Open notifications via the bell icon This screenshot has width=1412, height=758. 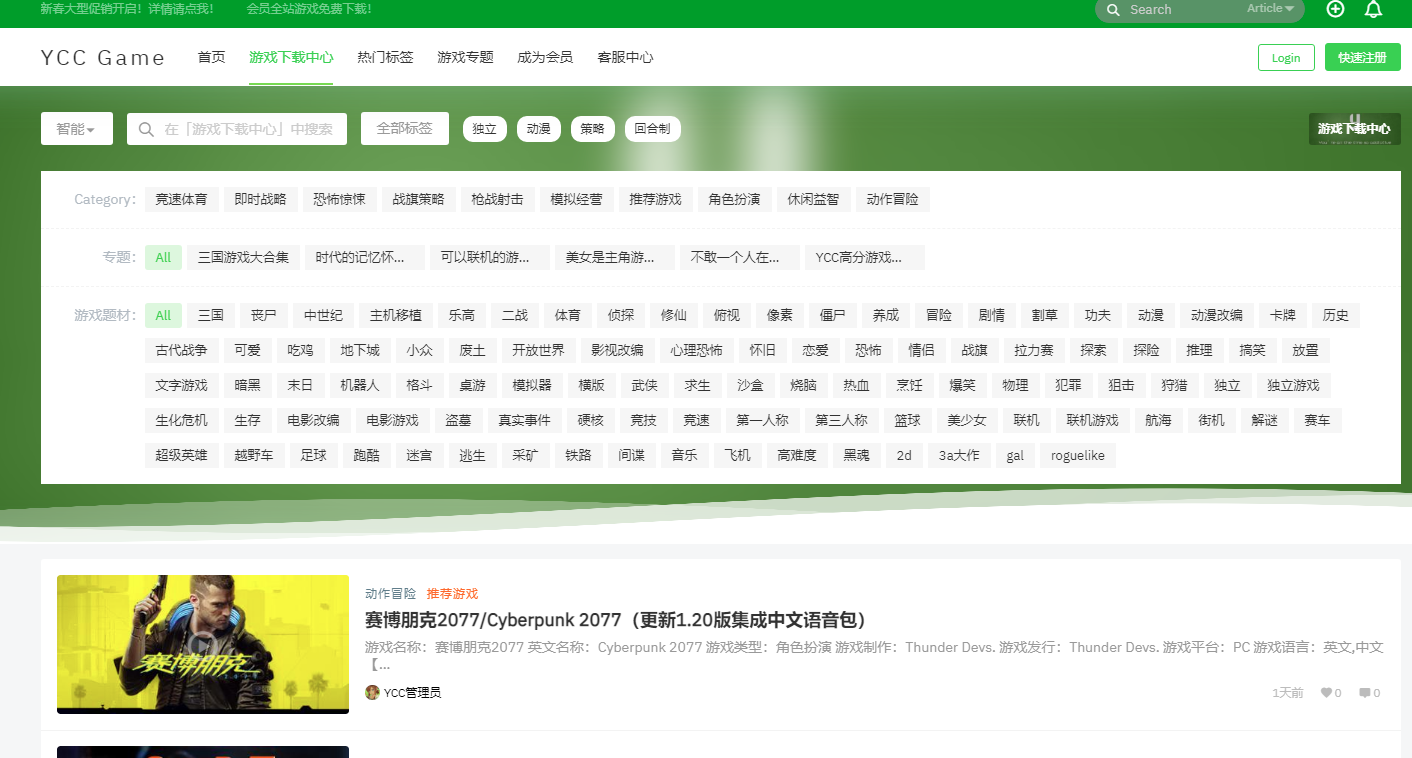1373,9
